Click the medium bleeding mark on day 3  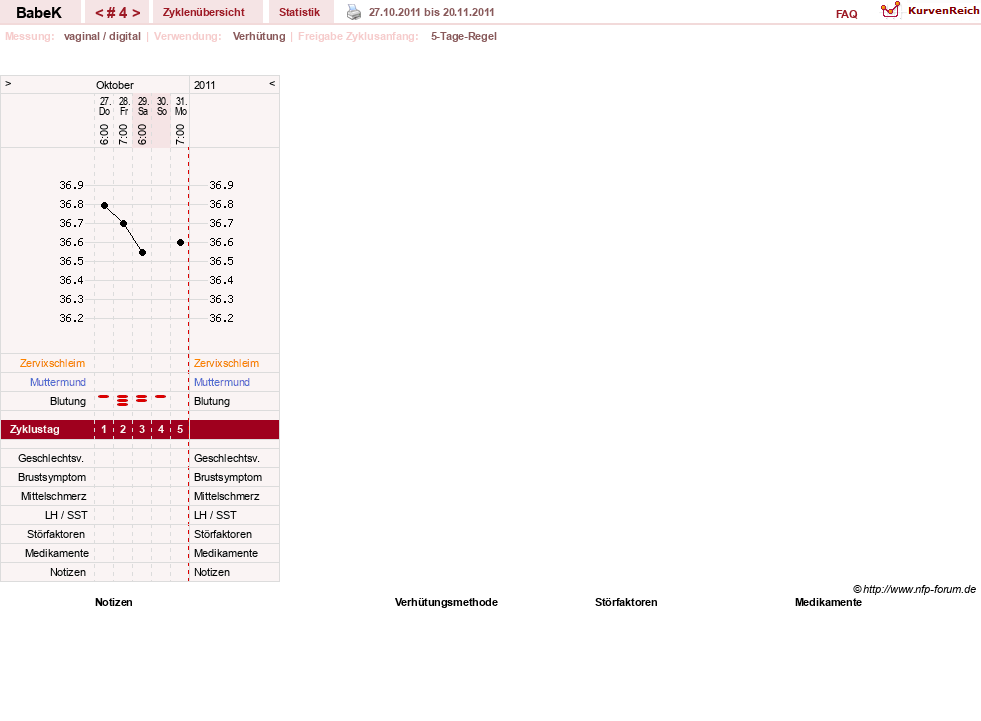141,398
